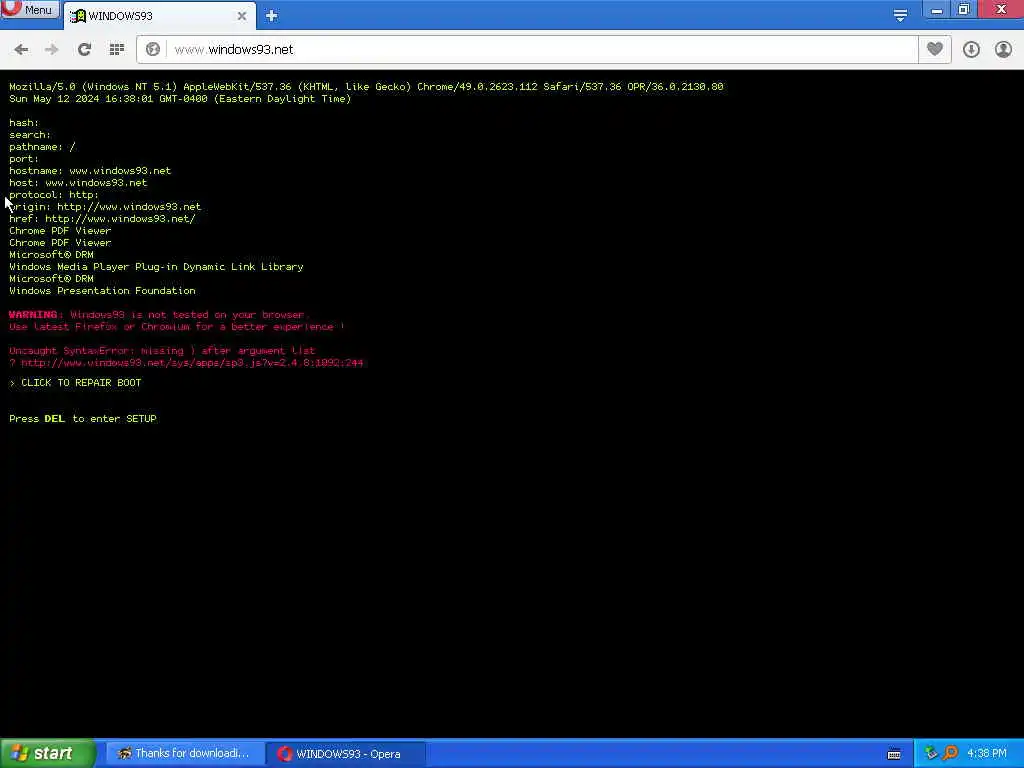Close the WINDOWS93 tab
1024x768 pixels.
(242, 16)
